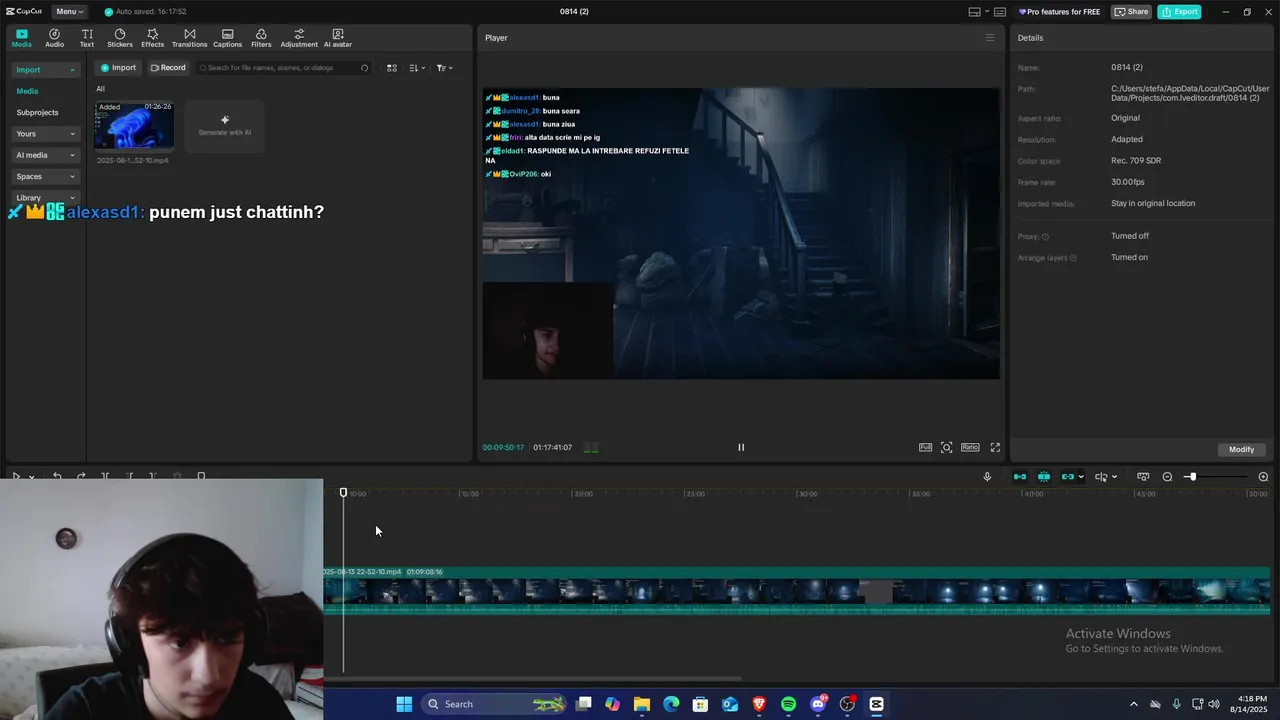1280x720 pixels.
Task: Open the linkage options dropdown arrow
Action: click(1081, 477)
